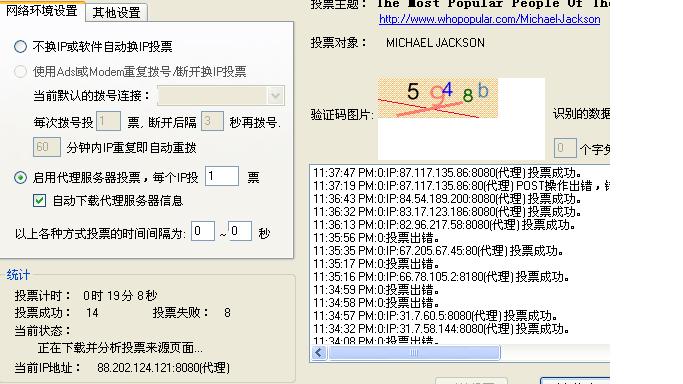Open the 其他设置 tab
The width and height of the screenshot is (683, 384).
click(116, 12)
